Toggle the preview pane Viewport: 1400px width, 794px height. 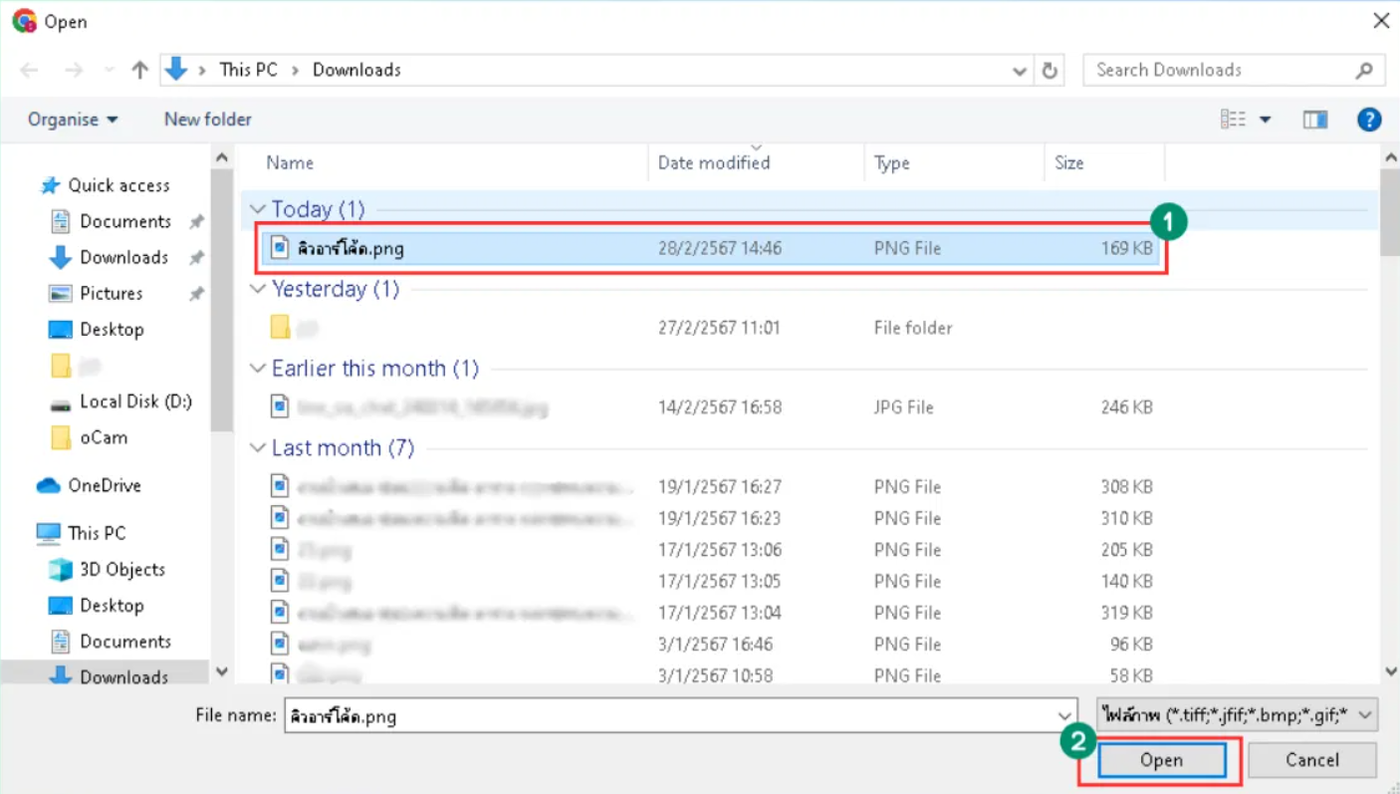tap(1315, 120)
